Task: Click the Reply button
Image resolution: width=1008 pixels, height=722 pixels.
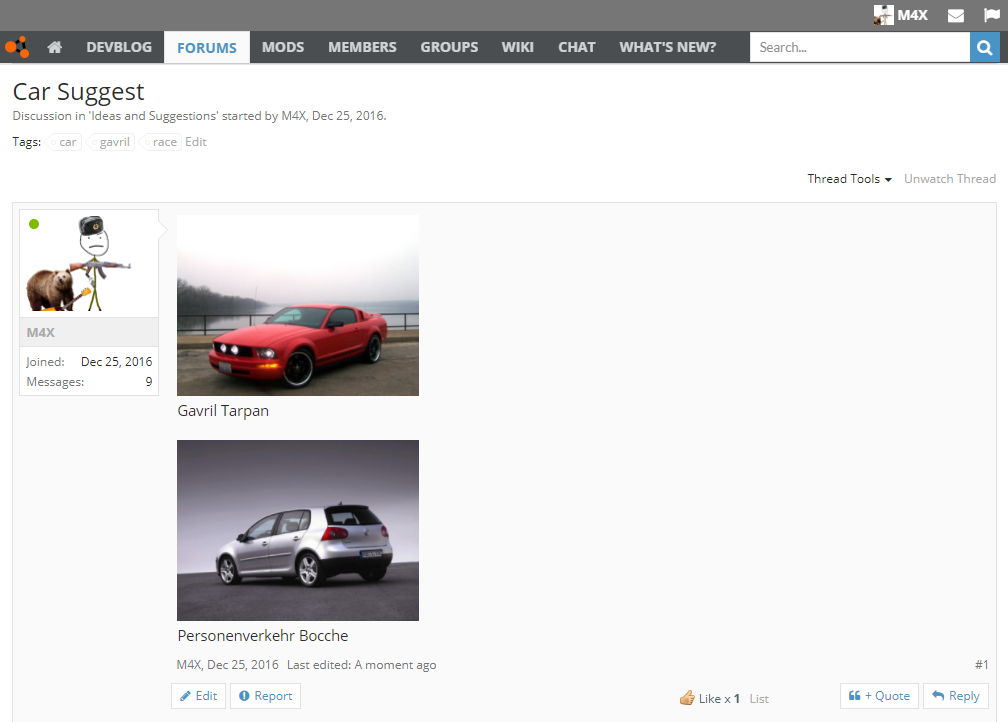Action: click(955, 696)
